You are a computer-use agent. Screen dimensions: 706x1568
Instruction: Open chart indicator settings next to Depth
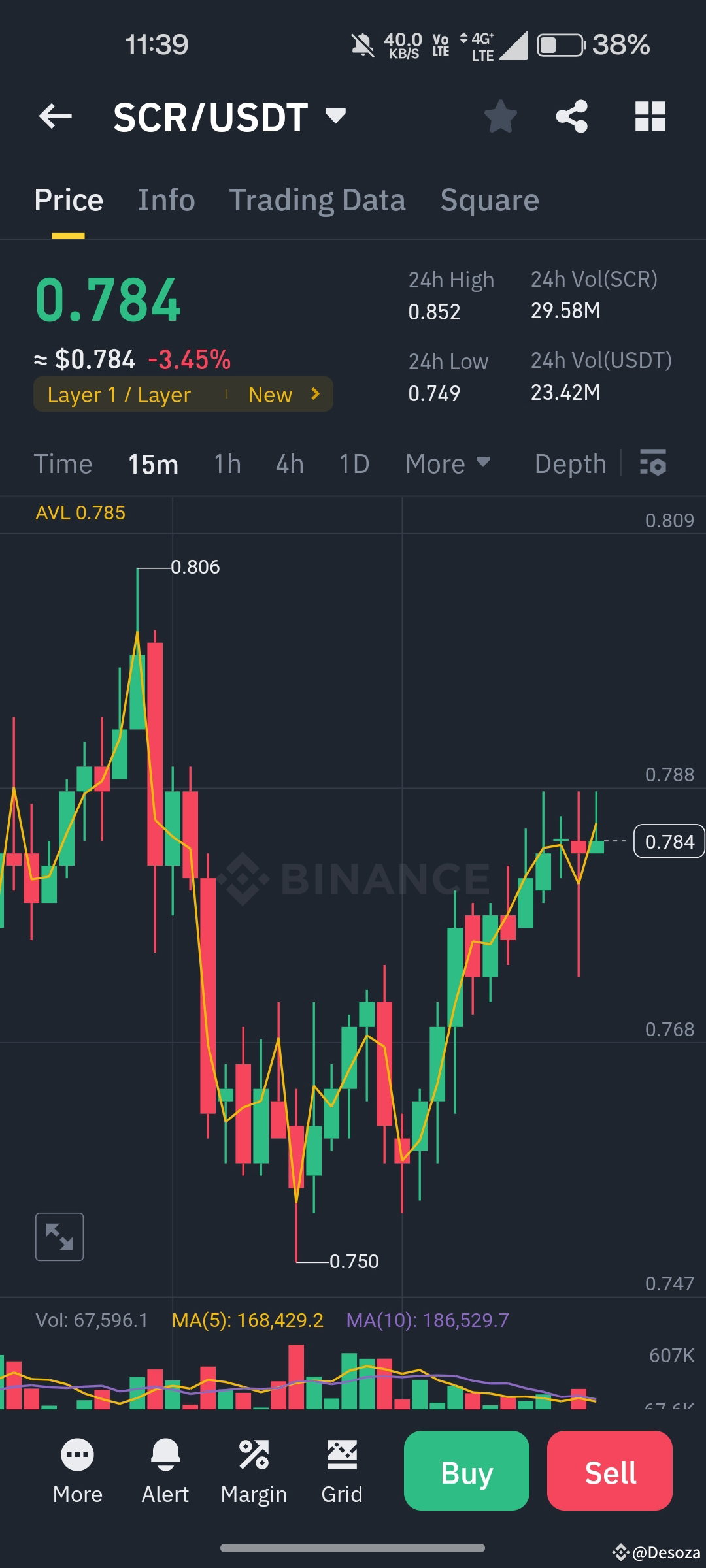click(652, 463)
